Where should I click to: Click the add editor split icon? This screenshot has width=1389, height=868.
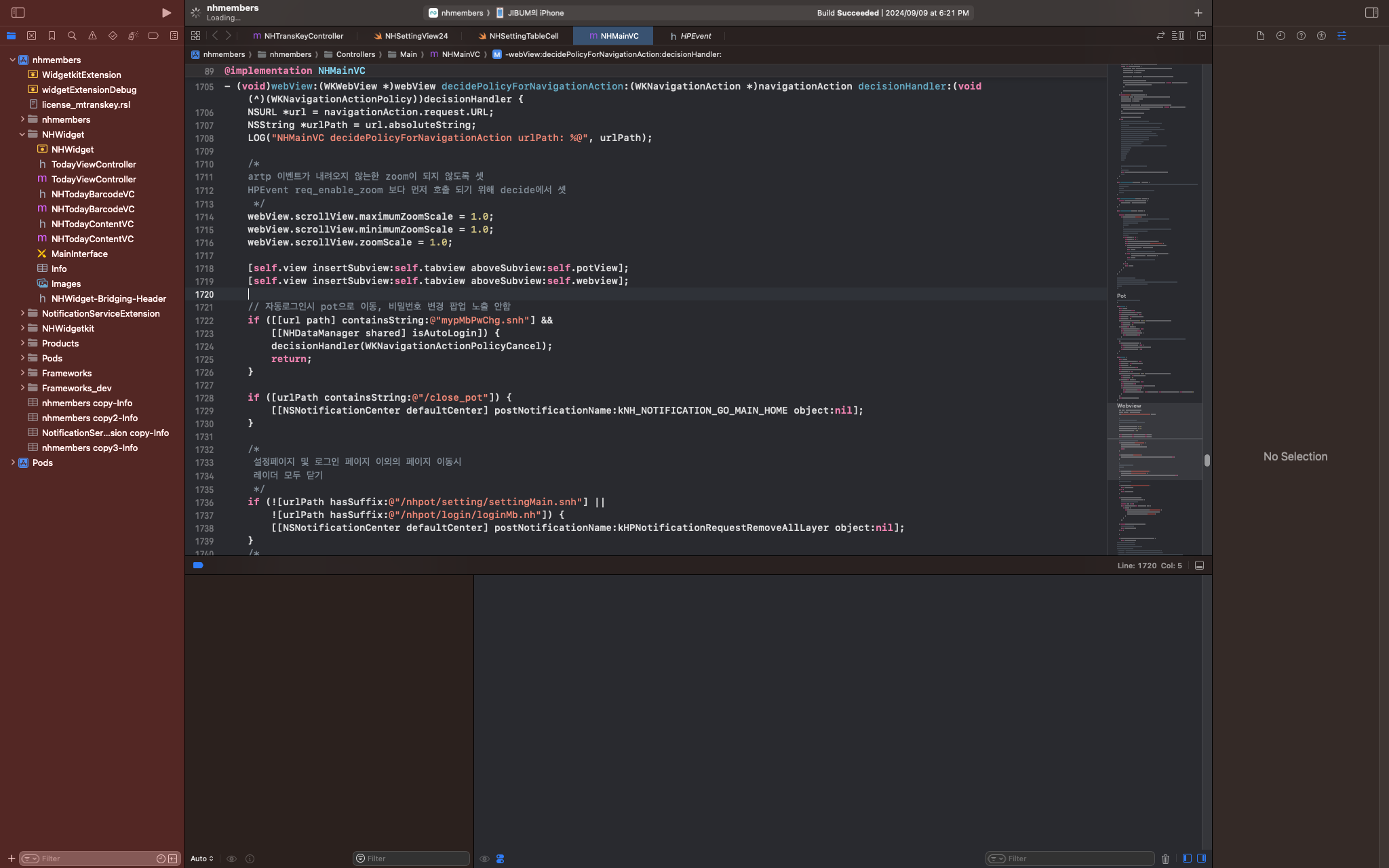pos(1201,36)
